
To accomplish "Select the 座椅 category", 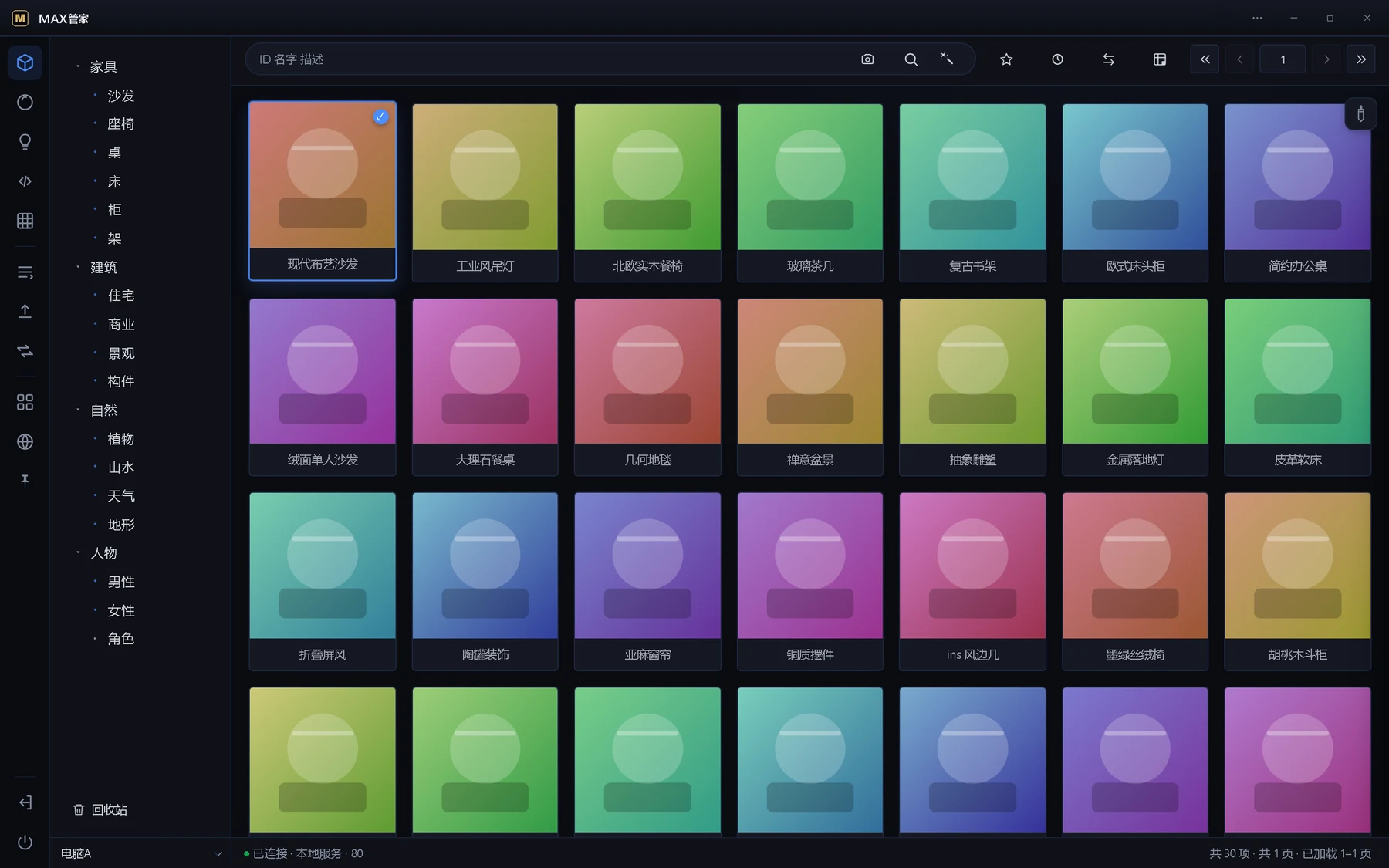I will 121,123.
